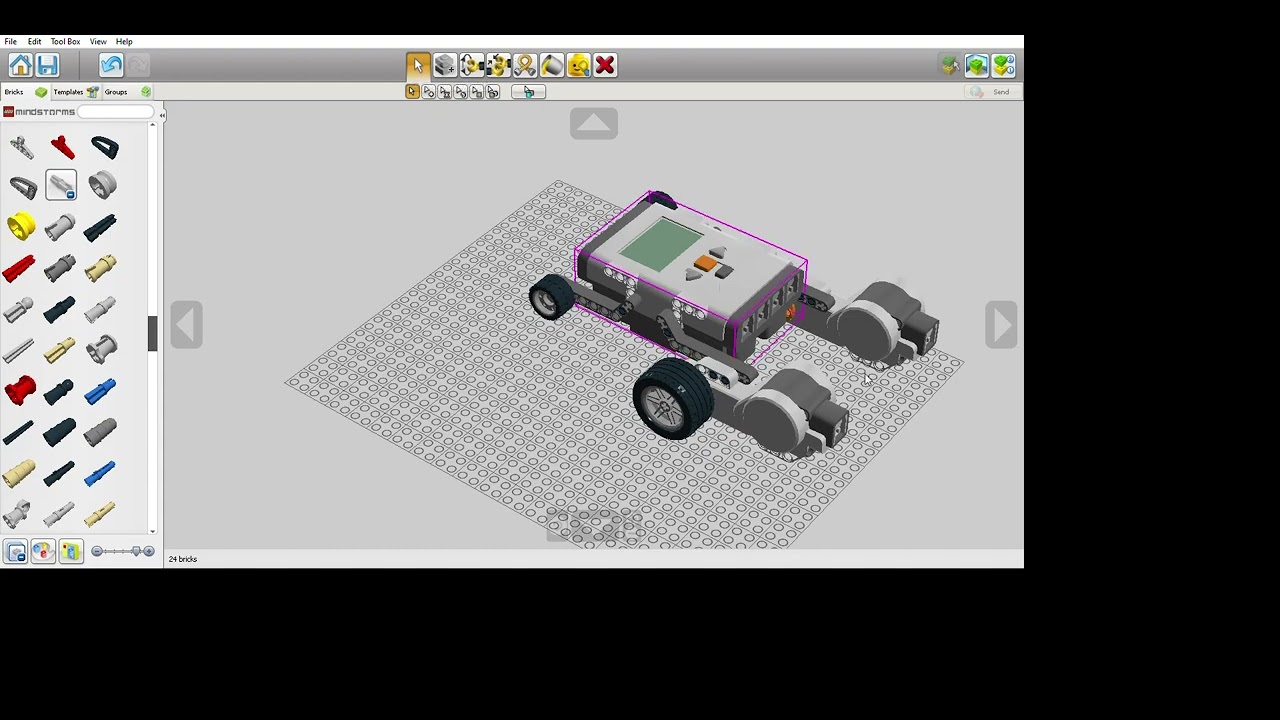
Task: Open Building Guide mode icon
Action: click(1004, 66)
